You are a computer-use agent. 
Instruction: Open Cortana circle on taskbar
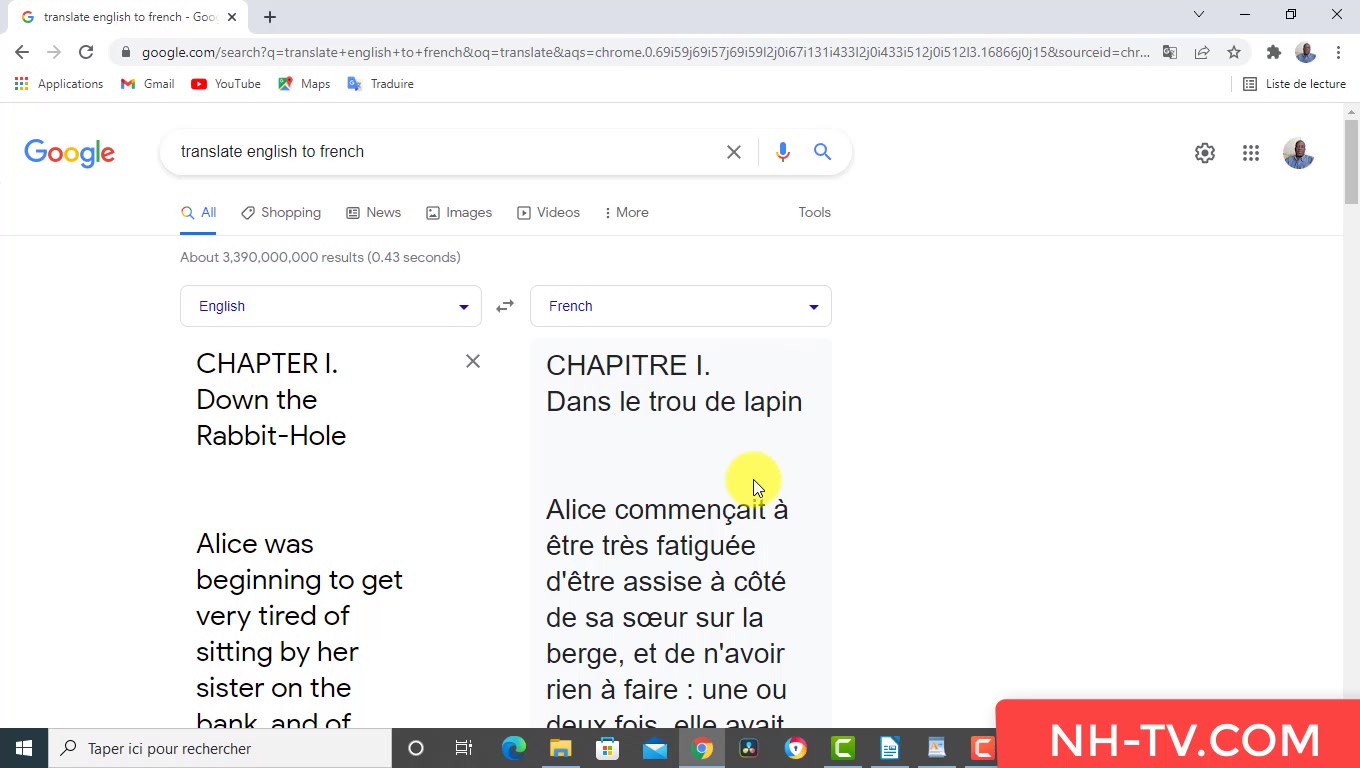(416, 748)
